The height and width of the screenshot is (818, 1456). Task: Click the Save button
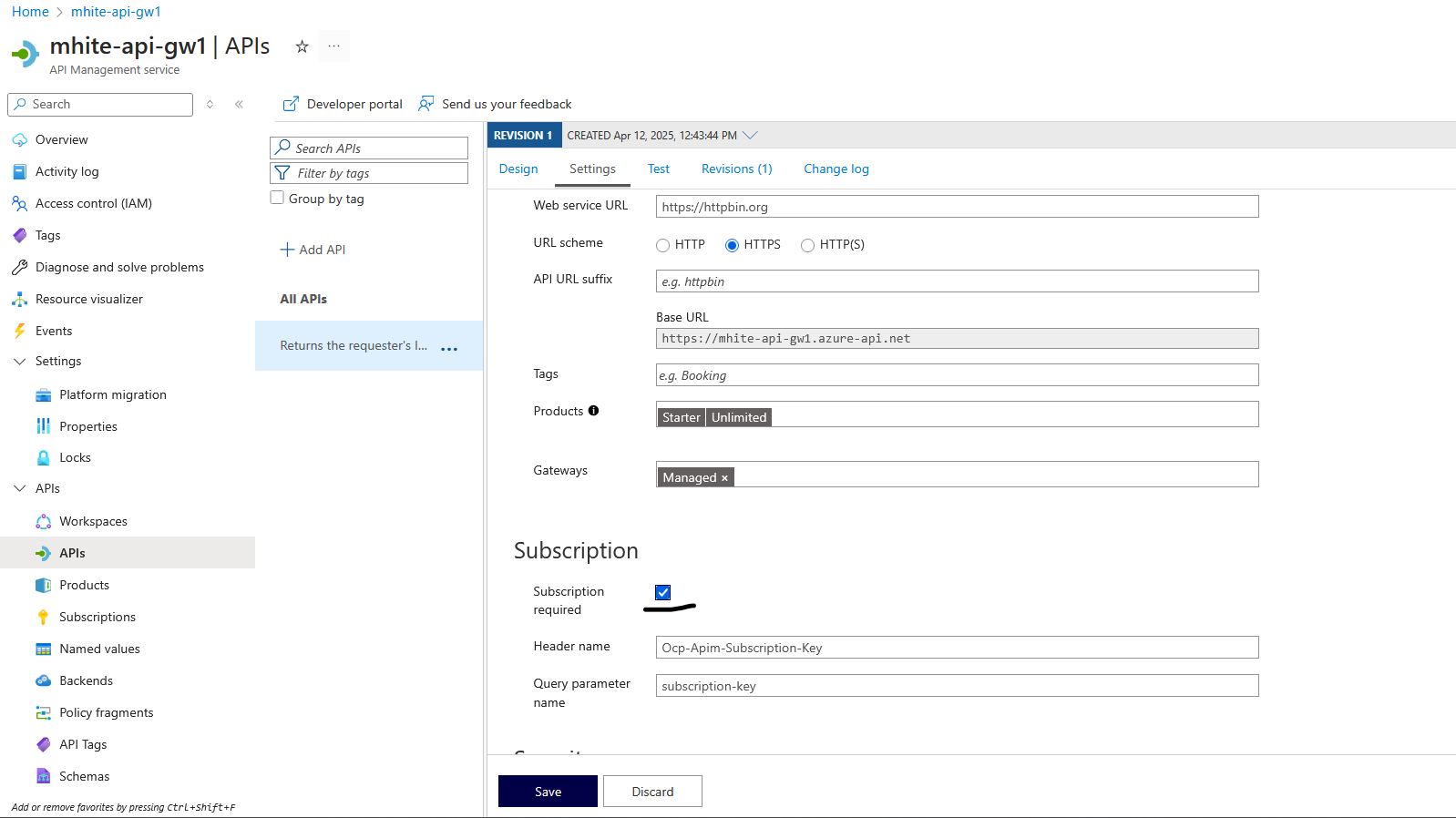[x=548, y=792]
